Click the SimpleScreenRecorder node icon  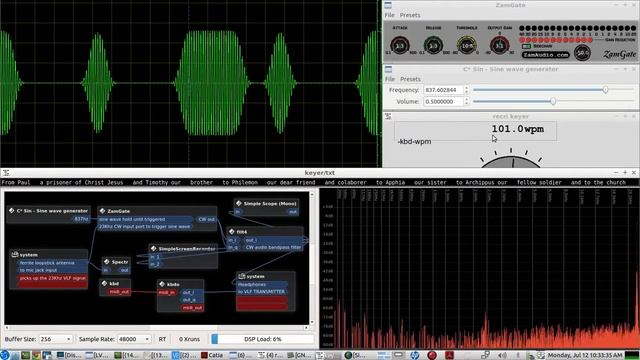tap(153, 248)
